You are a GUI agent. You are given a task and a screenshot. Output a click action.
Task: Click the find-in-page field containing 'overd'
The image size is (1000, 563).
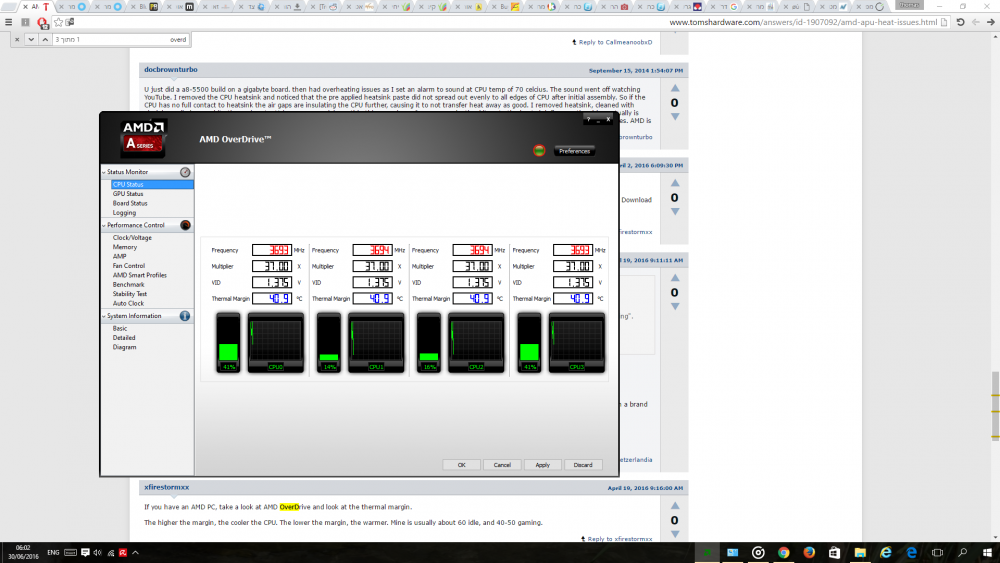(121, 40)
